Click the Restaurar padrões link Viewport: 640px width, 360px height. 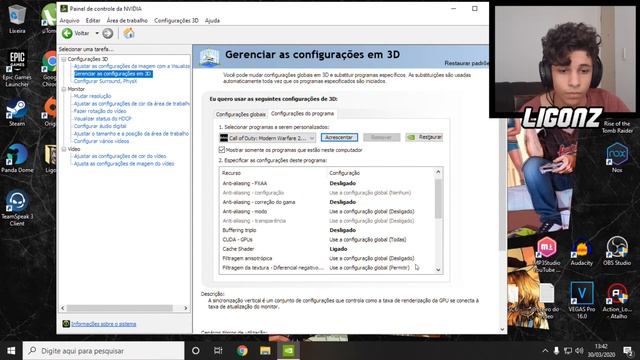click(x=466, y=63)
